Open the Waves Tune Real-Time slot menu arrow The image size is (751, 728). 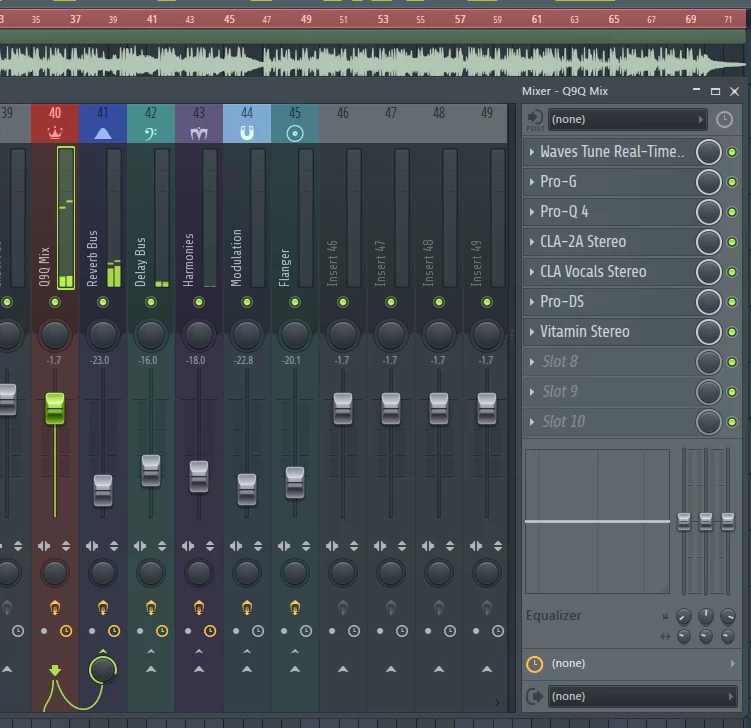[531, 152]
